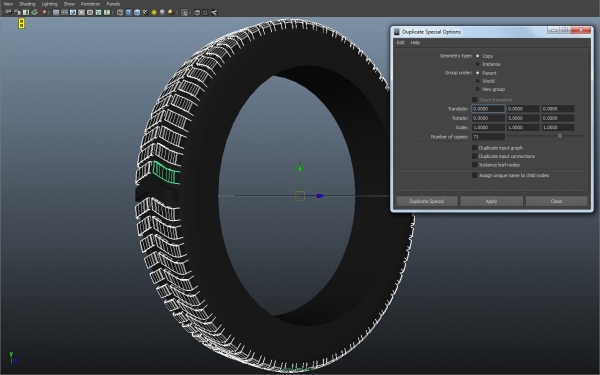This screenshot has width=600, height=375.
Task: Toggle the Smart transform checkbox
Action: point(474,100)
